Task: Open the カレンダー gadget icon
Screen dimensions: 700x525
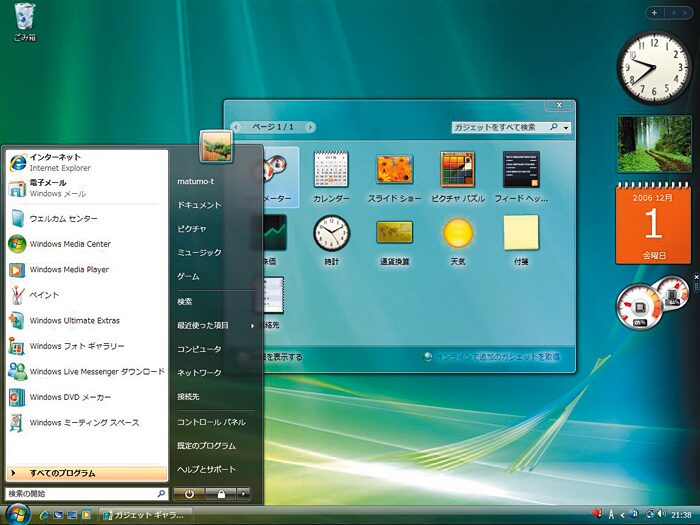Action: coord(331,170)
